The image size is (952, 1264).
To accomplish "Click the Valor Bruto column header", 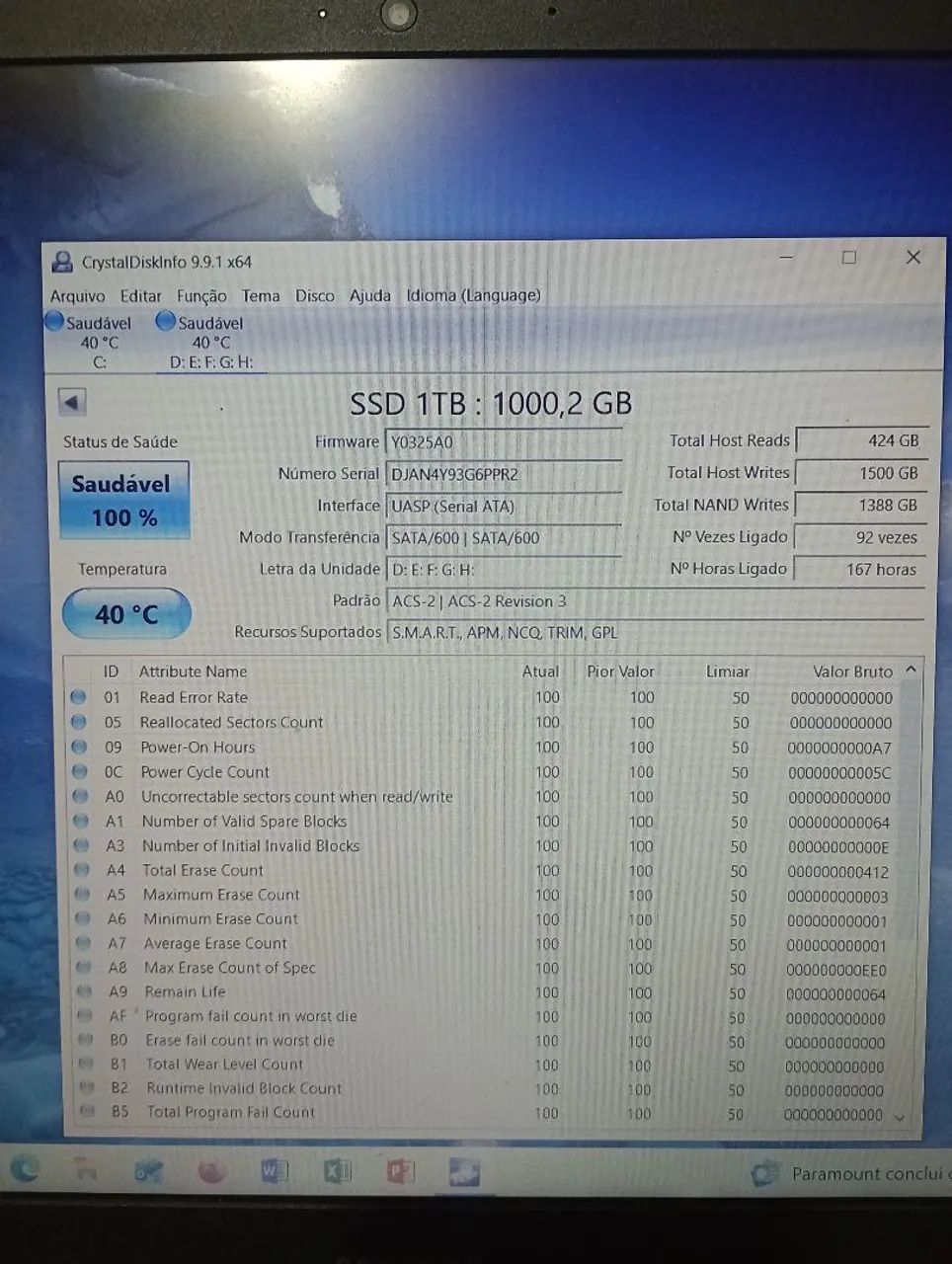I will [852, 671].
